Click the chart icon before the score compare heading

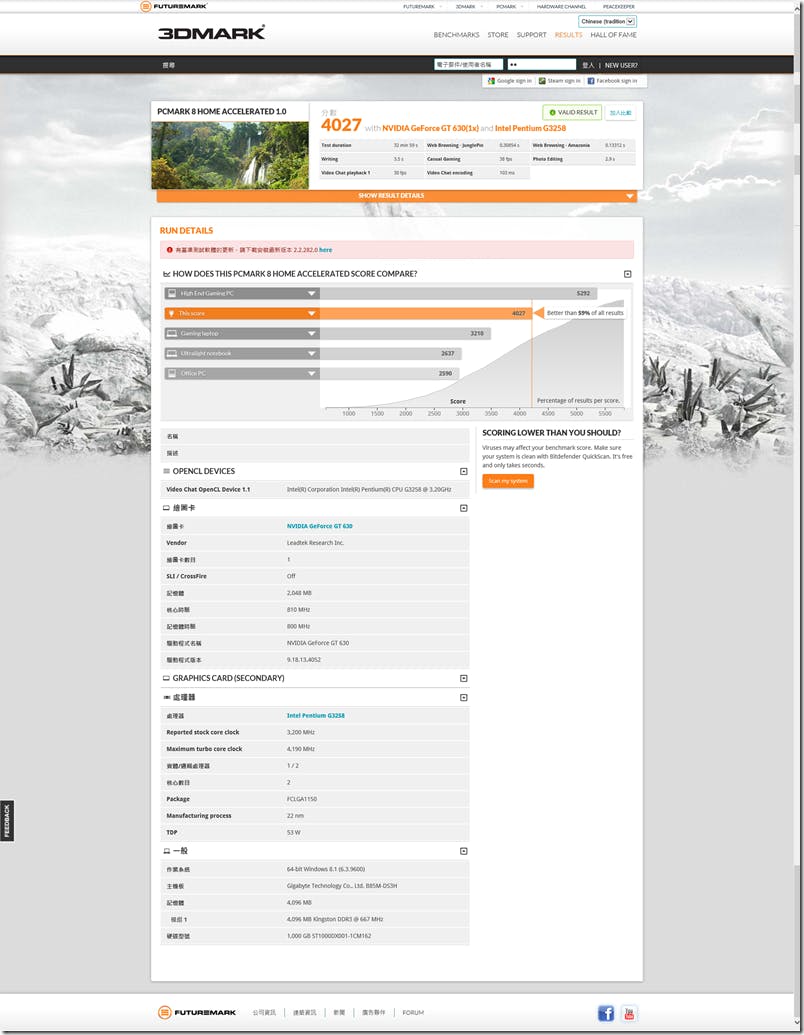[166, 274]
